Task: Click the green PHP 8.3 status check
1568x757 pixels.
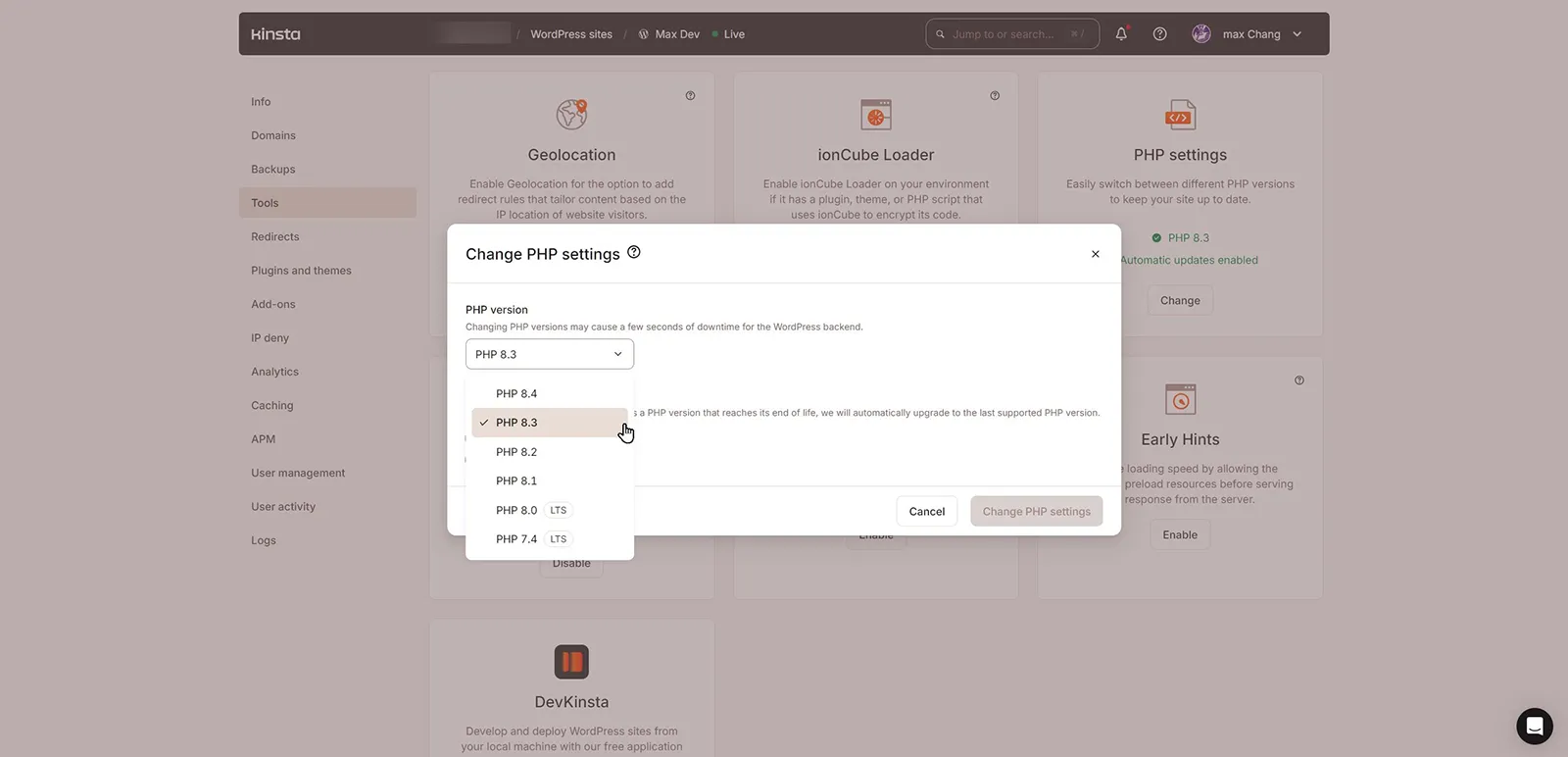Action: [1156, 238]
